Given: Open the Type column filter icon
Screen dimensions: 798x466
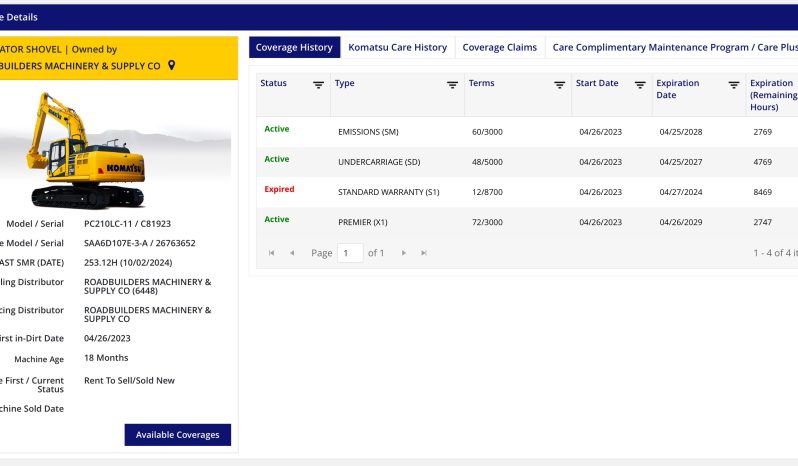Looking at the screenshot, I should tap(452, 85).
